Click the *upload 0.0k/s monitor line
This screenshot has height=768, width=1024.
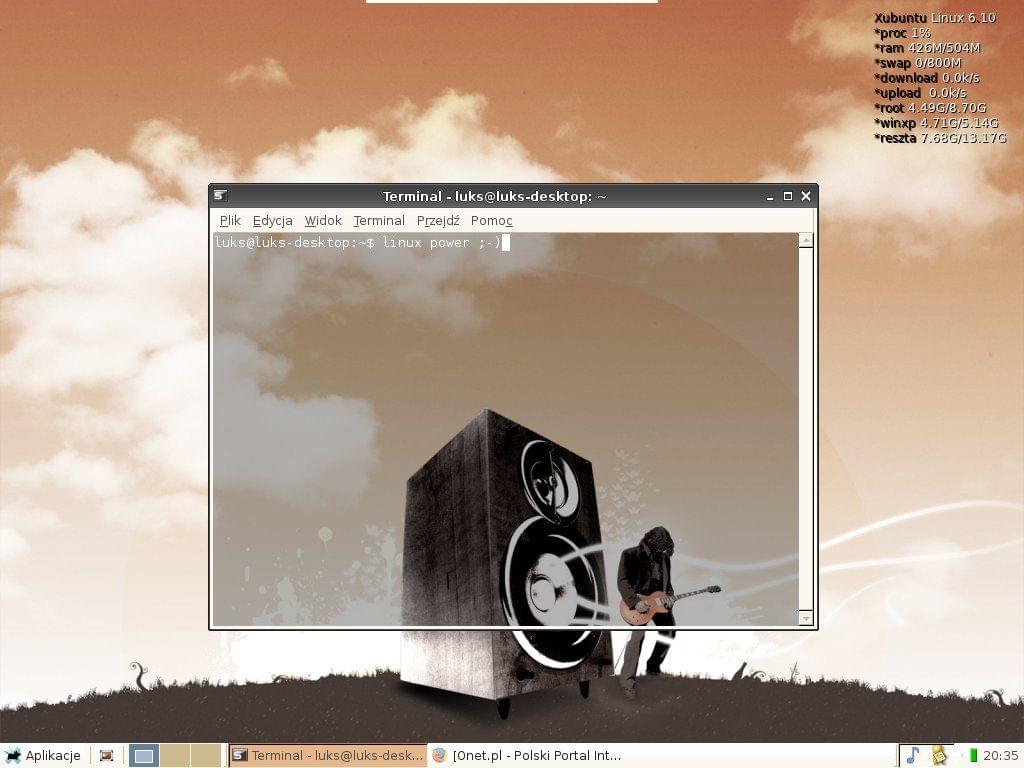pos(920,93)
